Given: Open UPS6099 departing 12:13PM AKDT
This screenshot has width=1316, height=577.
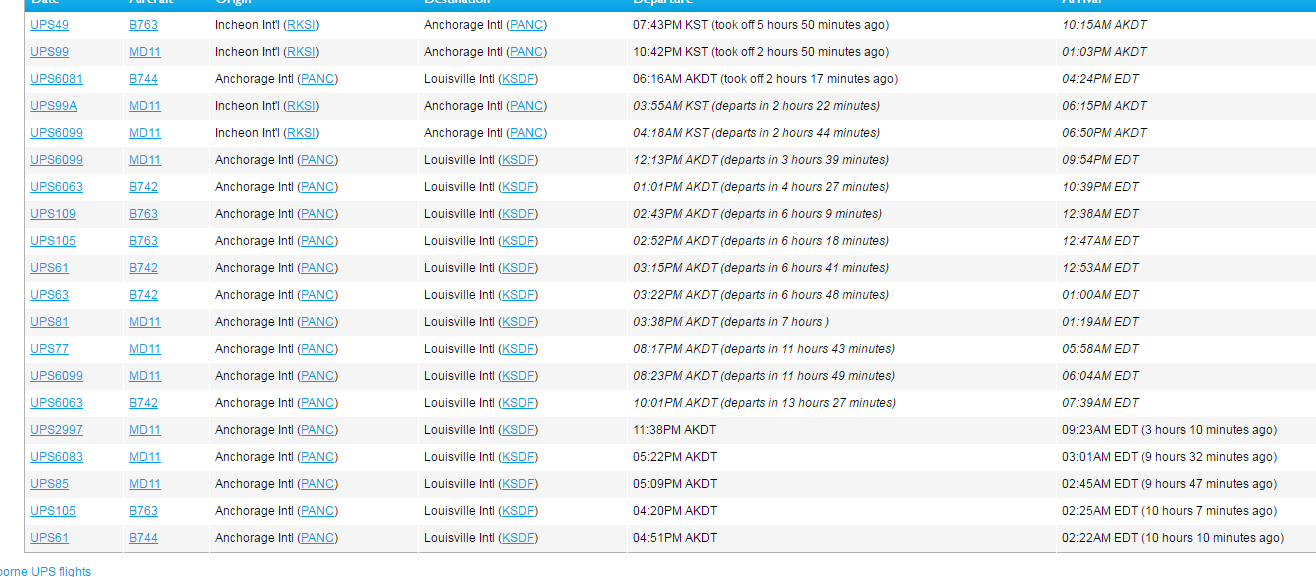Looking at the screenshot, I should pos(56,160).
